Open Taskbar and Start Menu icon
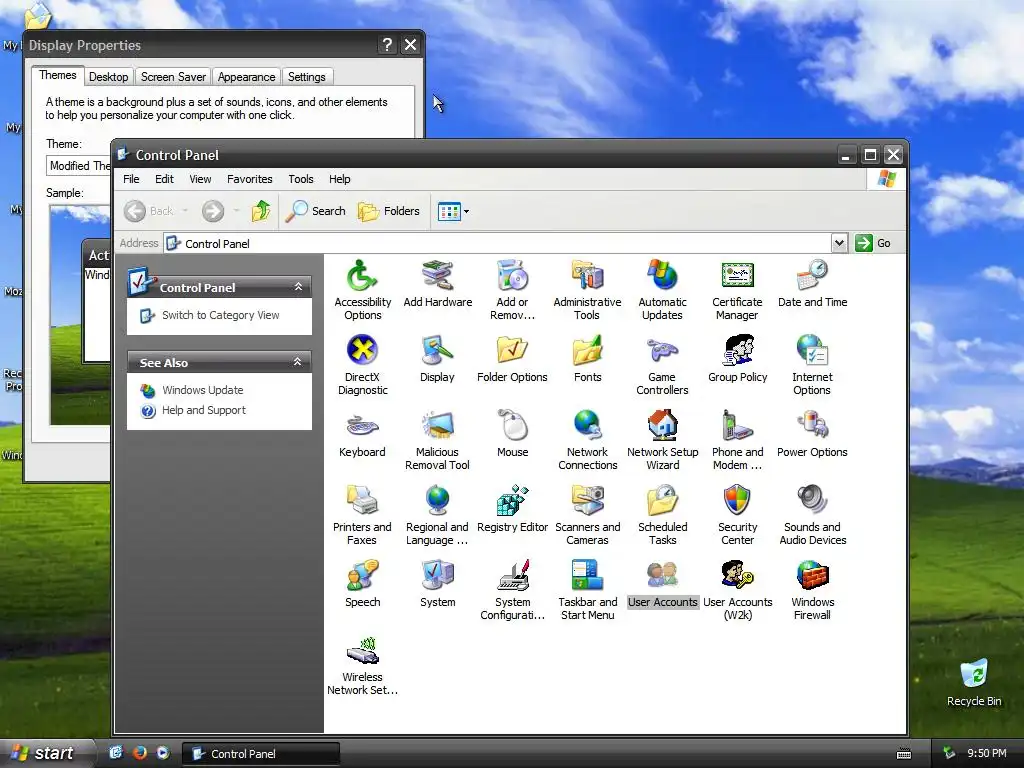 [587, 576]
